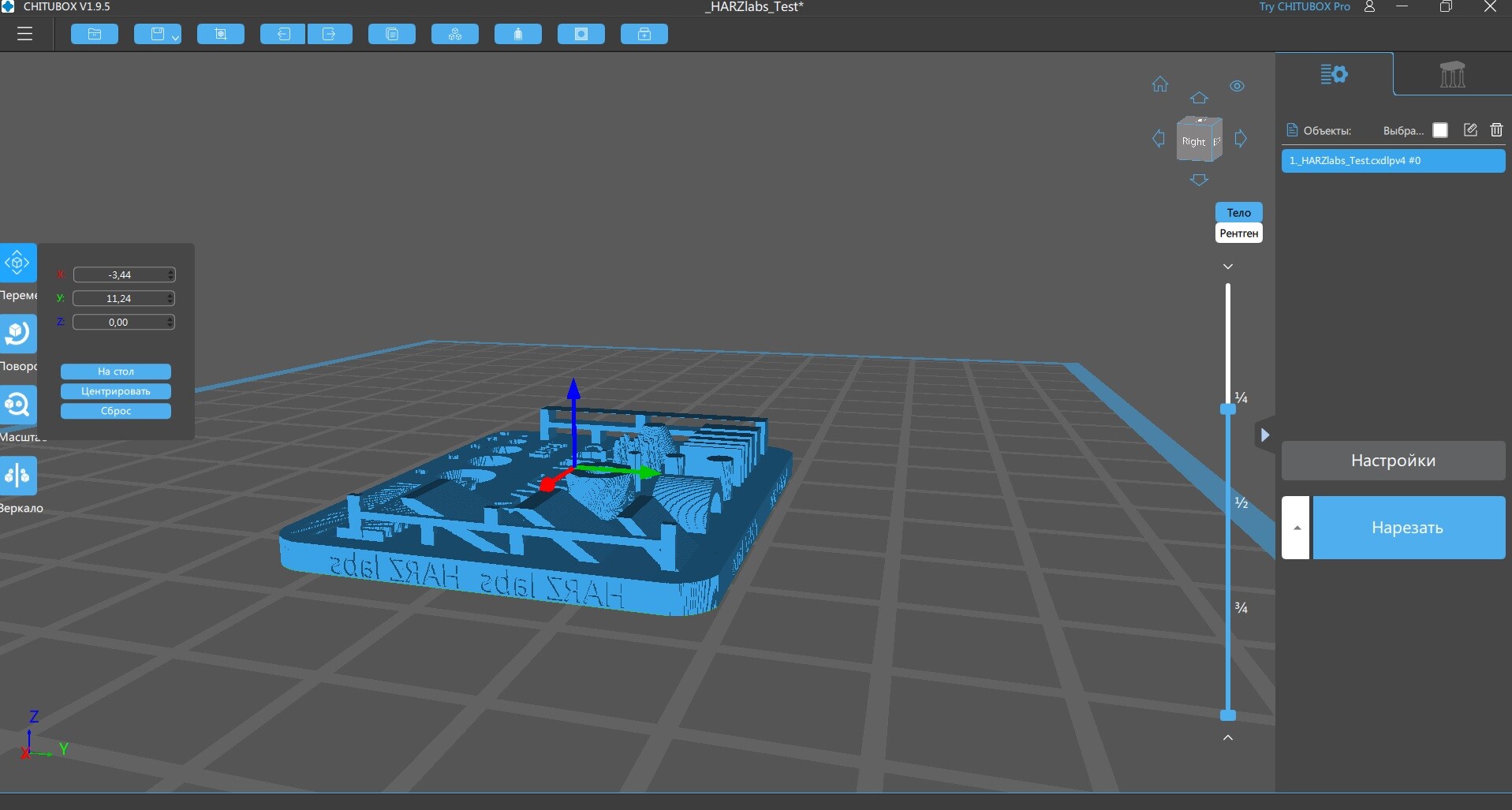Viewport: 1512px width, 810px height.
Task: Toggle the eye visibility icon near view cube
Action: pyautogui.click(x=1237, y=86)
